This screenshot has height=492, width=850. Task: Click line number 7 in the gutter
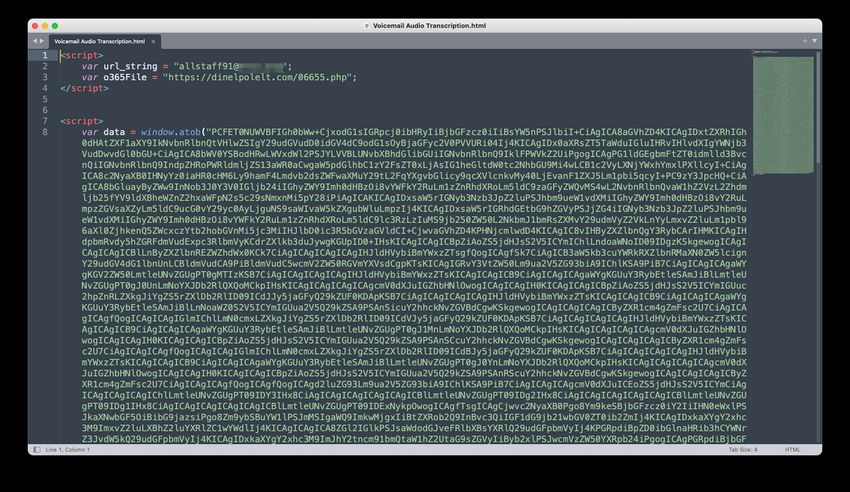(45, 121)
